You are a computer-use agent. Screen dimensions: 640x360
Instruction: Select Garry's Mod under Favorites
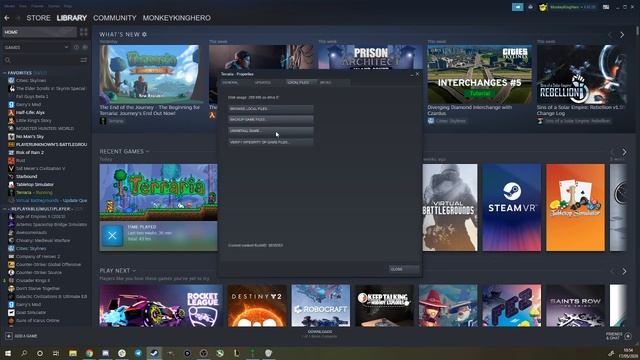pyautogui.click(x=28, y=104)
